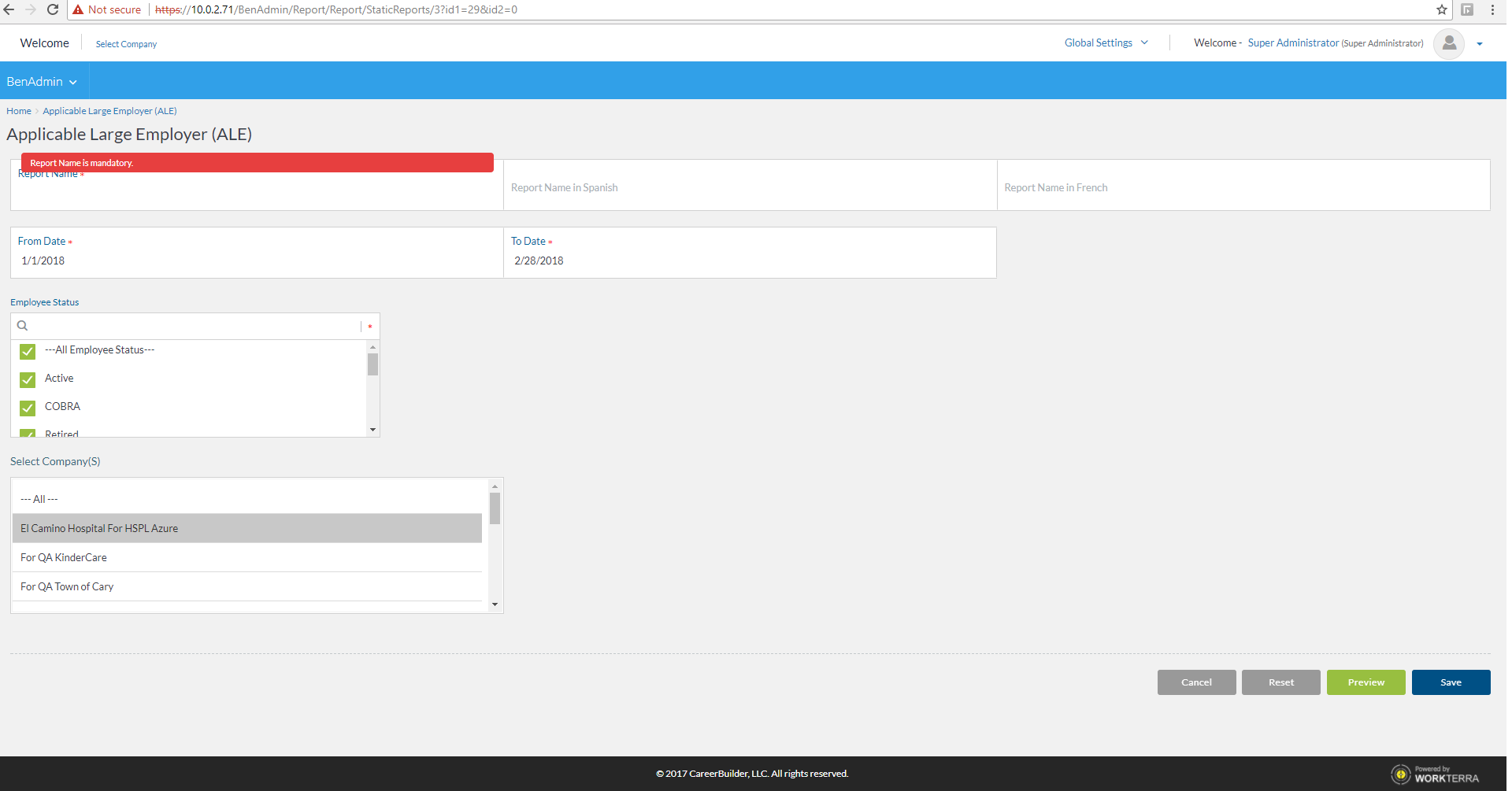
Task: Expand the Global Settings dropdown
Action: (1106, 43)
